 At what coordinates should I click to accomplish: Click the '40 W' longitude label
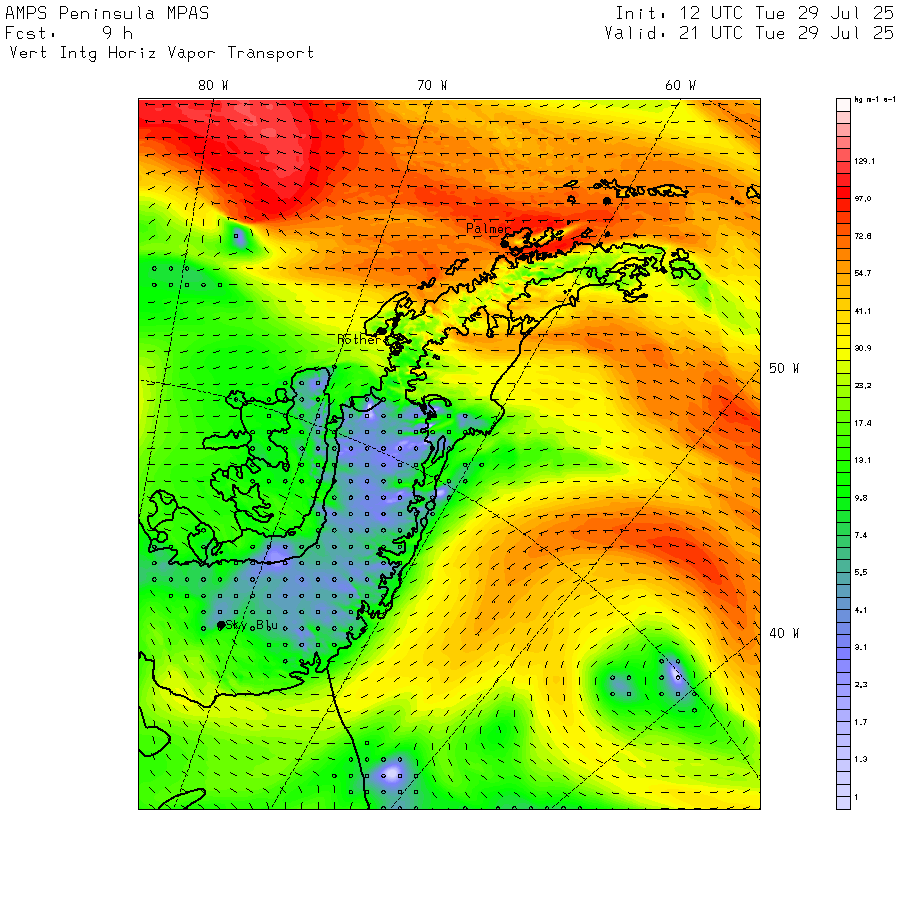(x=784, y=633)
